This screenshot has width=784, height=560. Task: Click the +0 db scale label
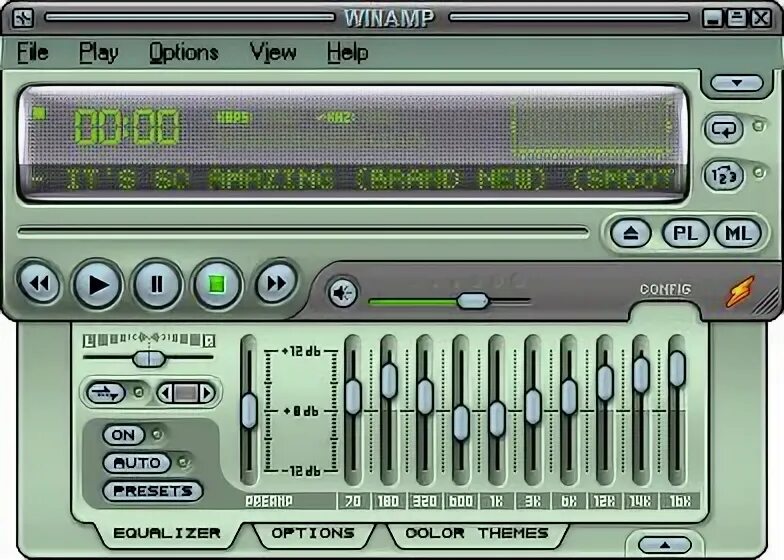pos(302,411)
